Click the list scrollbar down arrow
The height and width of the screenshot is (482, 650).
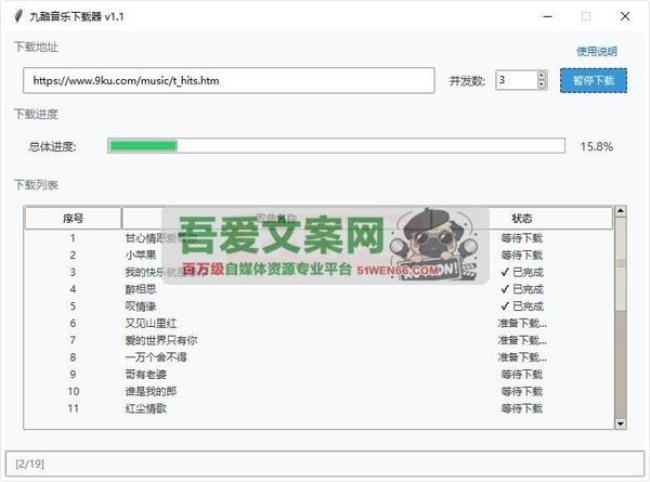click(620, 424)
